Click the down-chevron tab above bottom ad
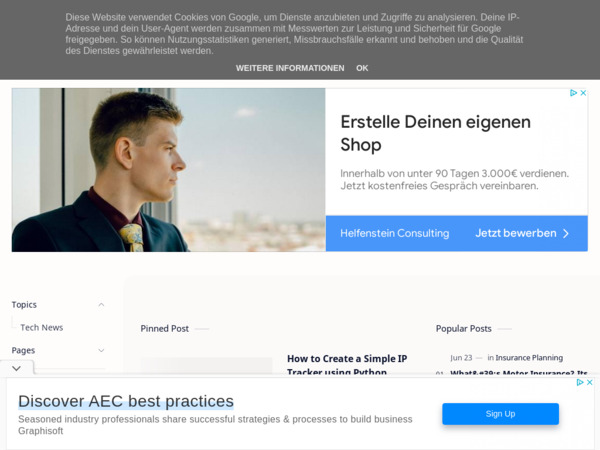 pyautogui.click(x=16, y=368)
